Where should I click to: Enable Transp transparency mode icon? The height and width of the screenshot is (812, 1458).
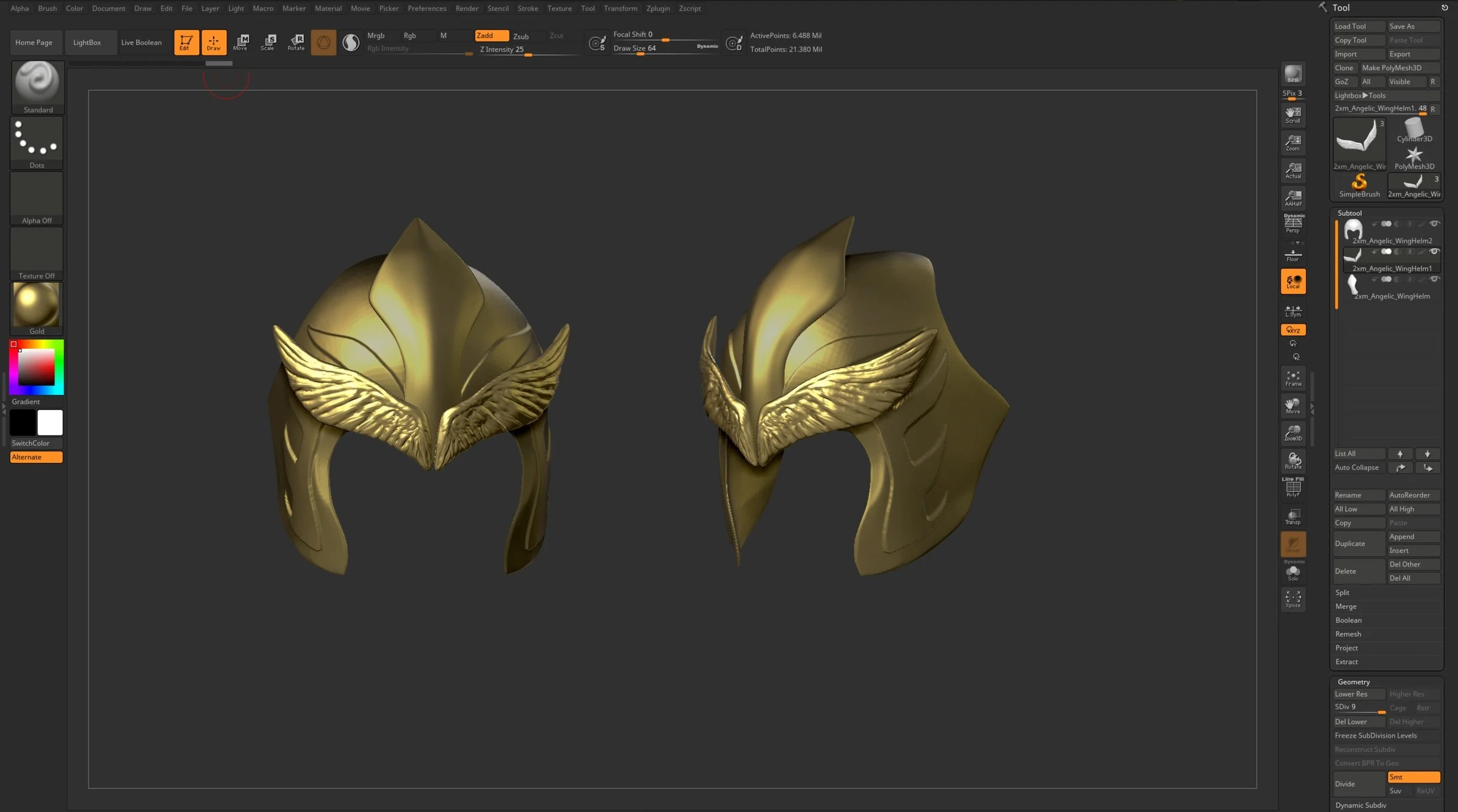[x=1293, y=517]
